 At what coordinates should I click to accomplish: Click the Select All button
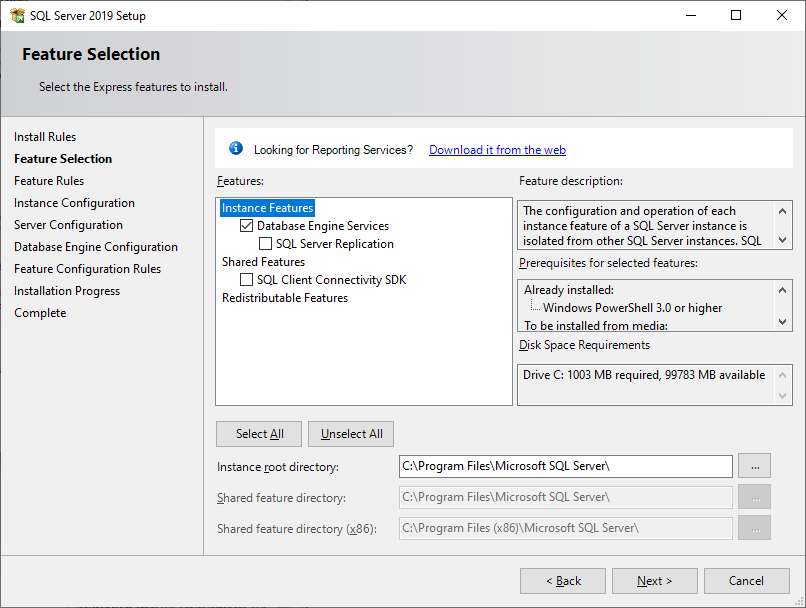click(258, 434)
